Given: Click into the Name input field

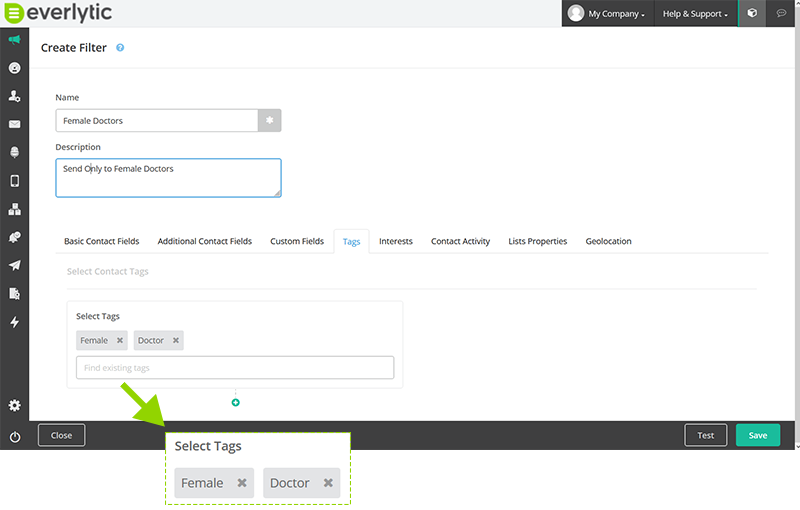Looking at the screenshot, I should tap(157, 120).
